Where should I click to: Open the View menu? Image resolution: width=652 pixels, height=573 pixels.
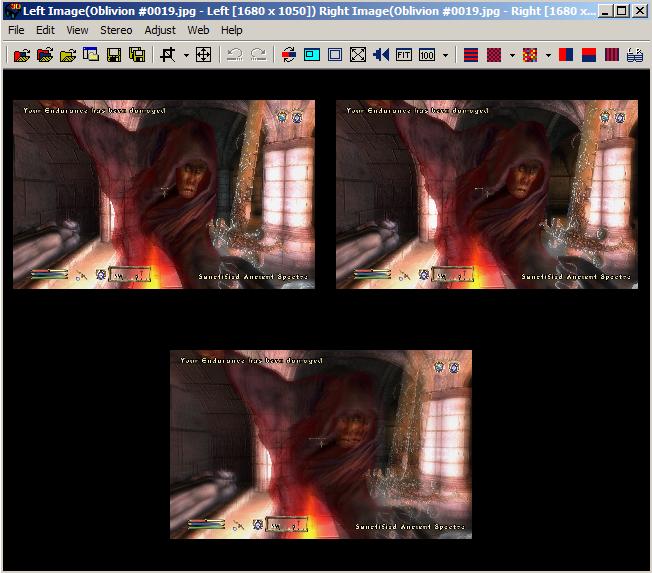[x=77, y=30]
